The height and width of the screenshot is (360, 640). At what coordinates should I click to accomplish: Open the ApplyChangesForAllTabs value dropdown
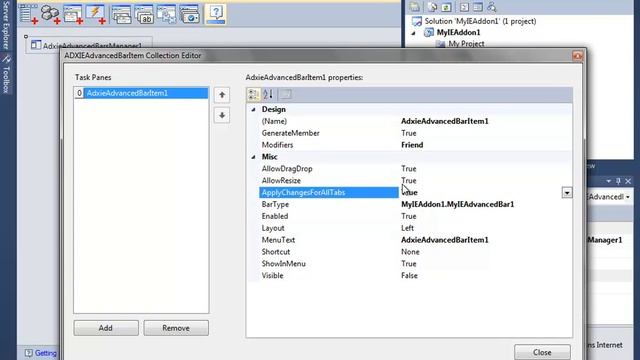coord(567,193)
